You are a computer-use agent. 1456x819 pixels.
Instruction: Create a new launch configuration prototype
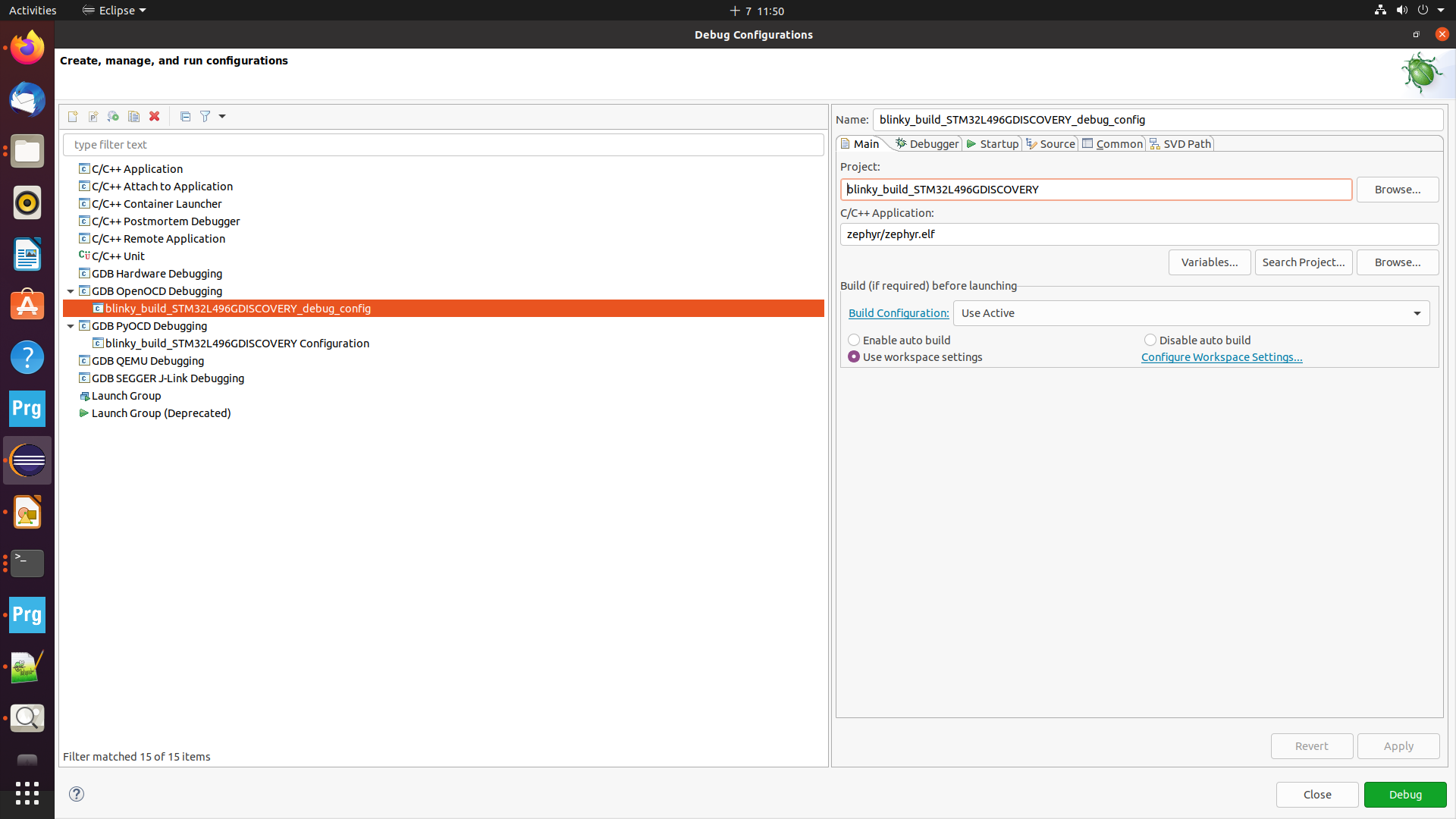tap(93, 116)
